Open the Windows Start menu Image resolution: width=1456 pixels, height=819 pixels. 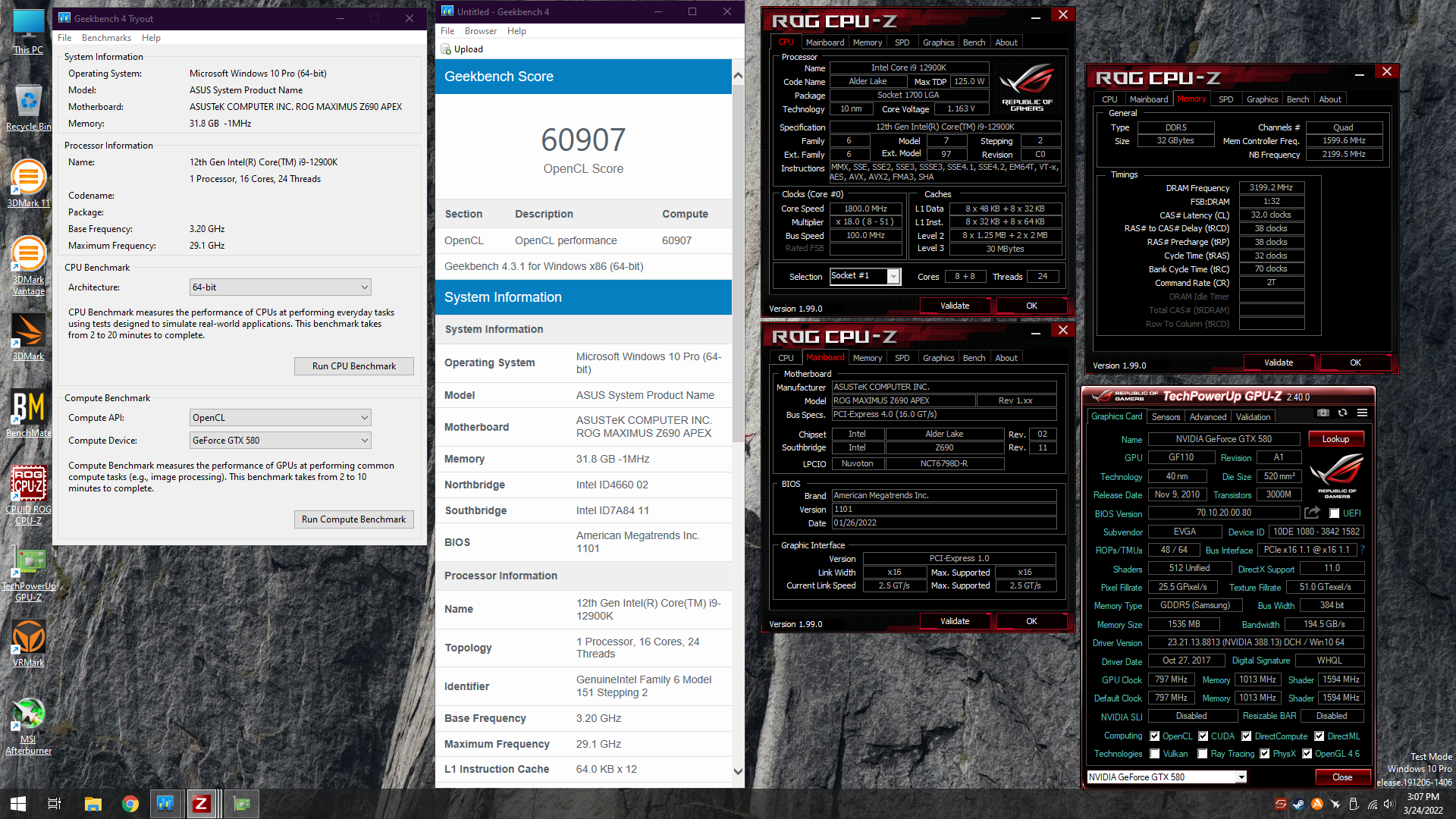tap(18, 804)
